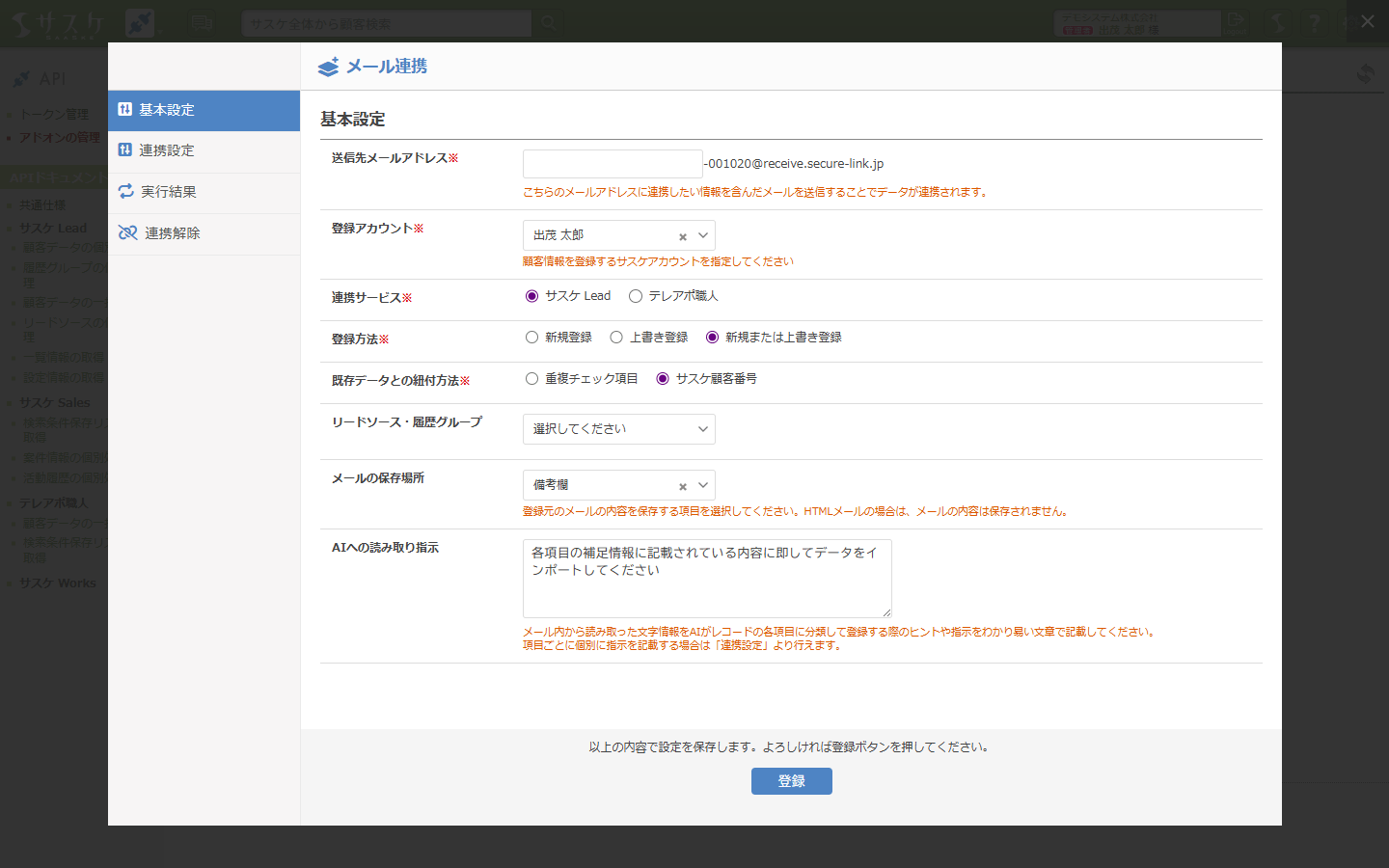Open the メールの保存場所 dropdown showing 備考欄
Screen dimensions: 1389x868
click(x=618, y=485)
